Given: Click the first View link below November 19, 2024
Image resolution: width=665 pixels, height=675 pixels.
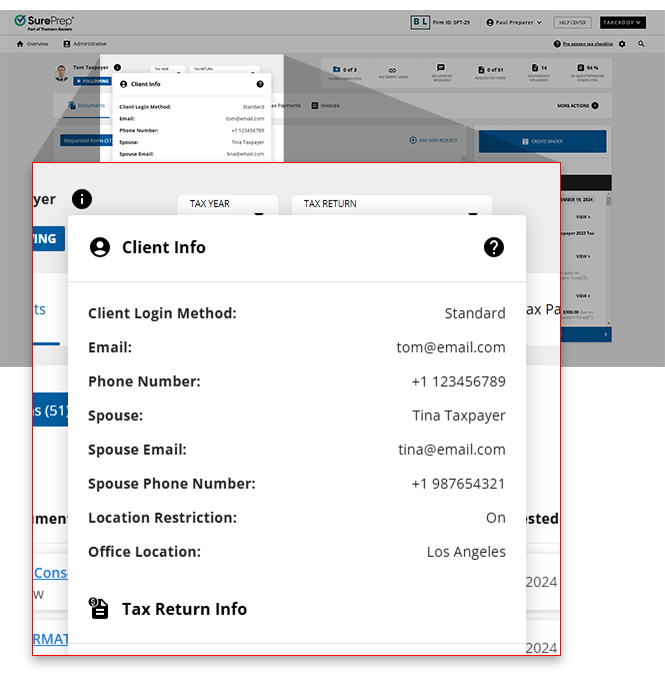Looking at the screenshot, I should 583,217.
